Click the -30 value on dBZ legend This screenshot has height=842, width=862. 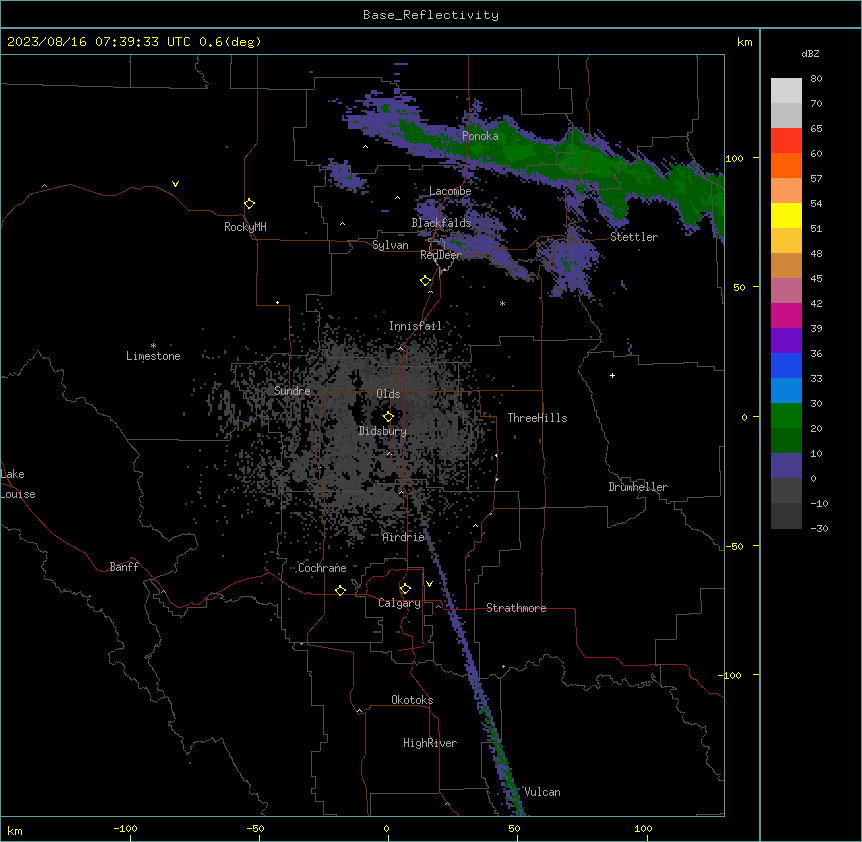tap(820, 528)
